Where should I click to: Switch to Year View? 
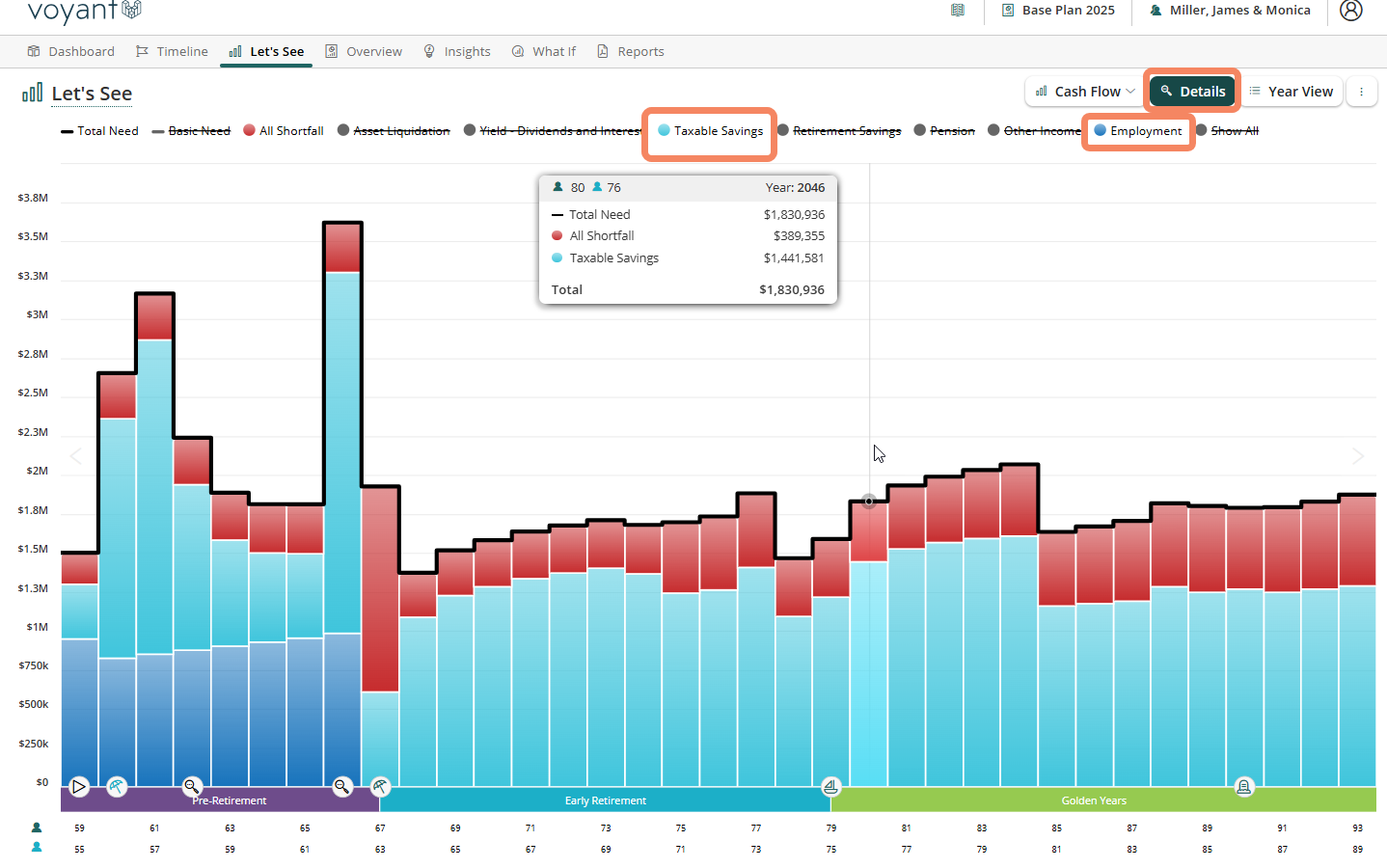tap(1291, 92)
